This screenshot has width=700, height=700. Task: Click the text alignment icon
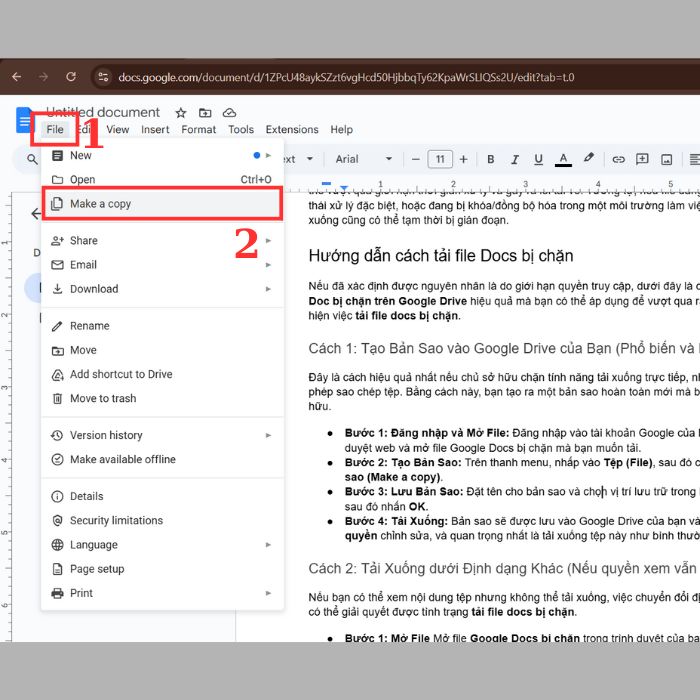[x=695, y=159]
